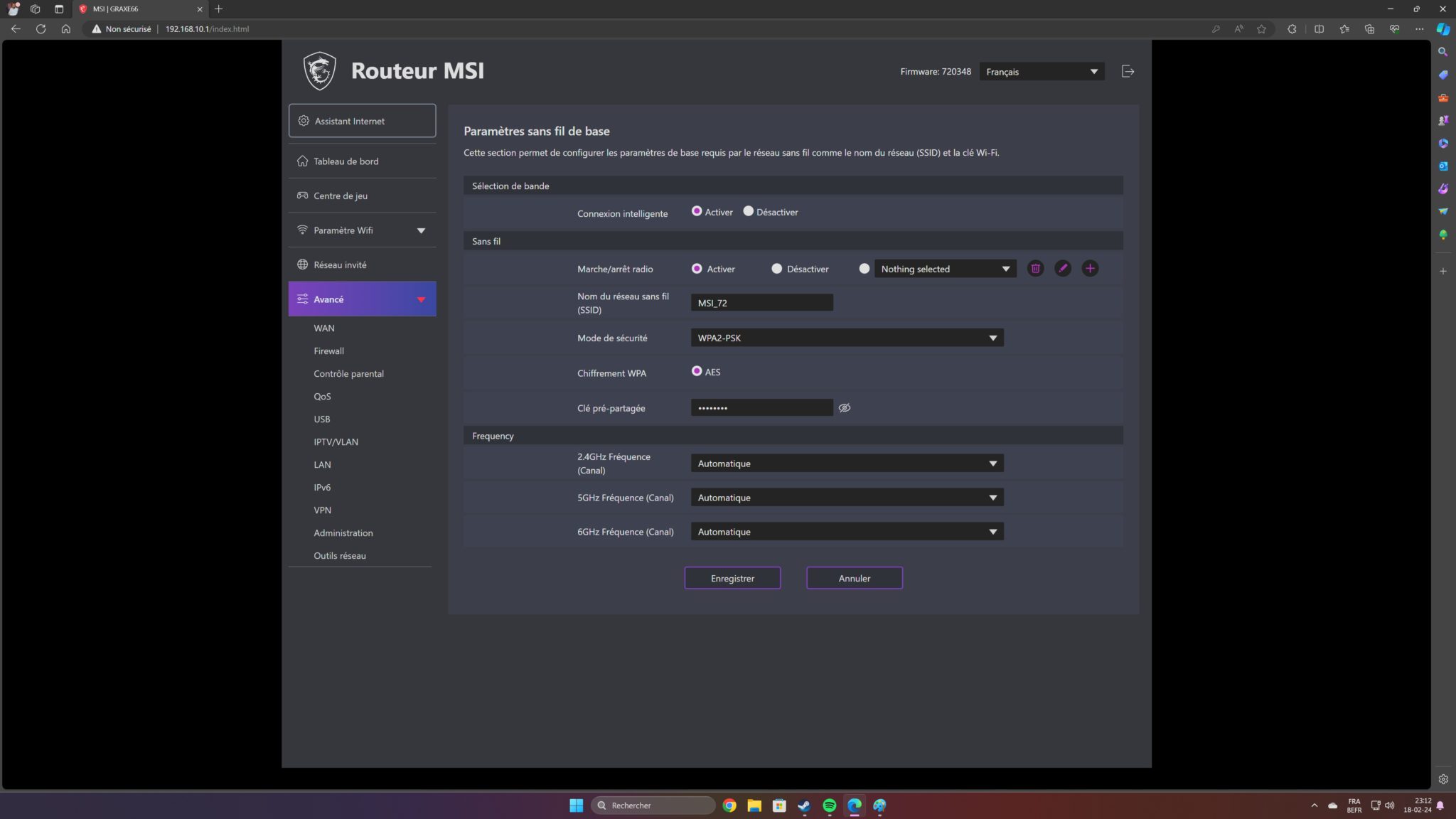Select Activer for Marche/arrêt radio

coord(697,268)
